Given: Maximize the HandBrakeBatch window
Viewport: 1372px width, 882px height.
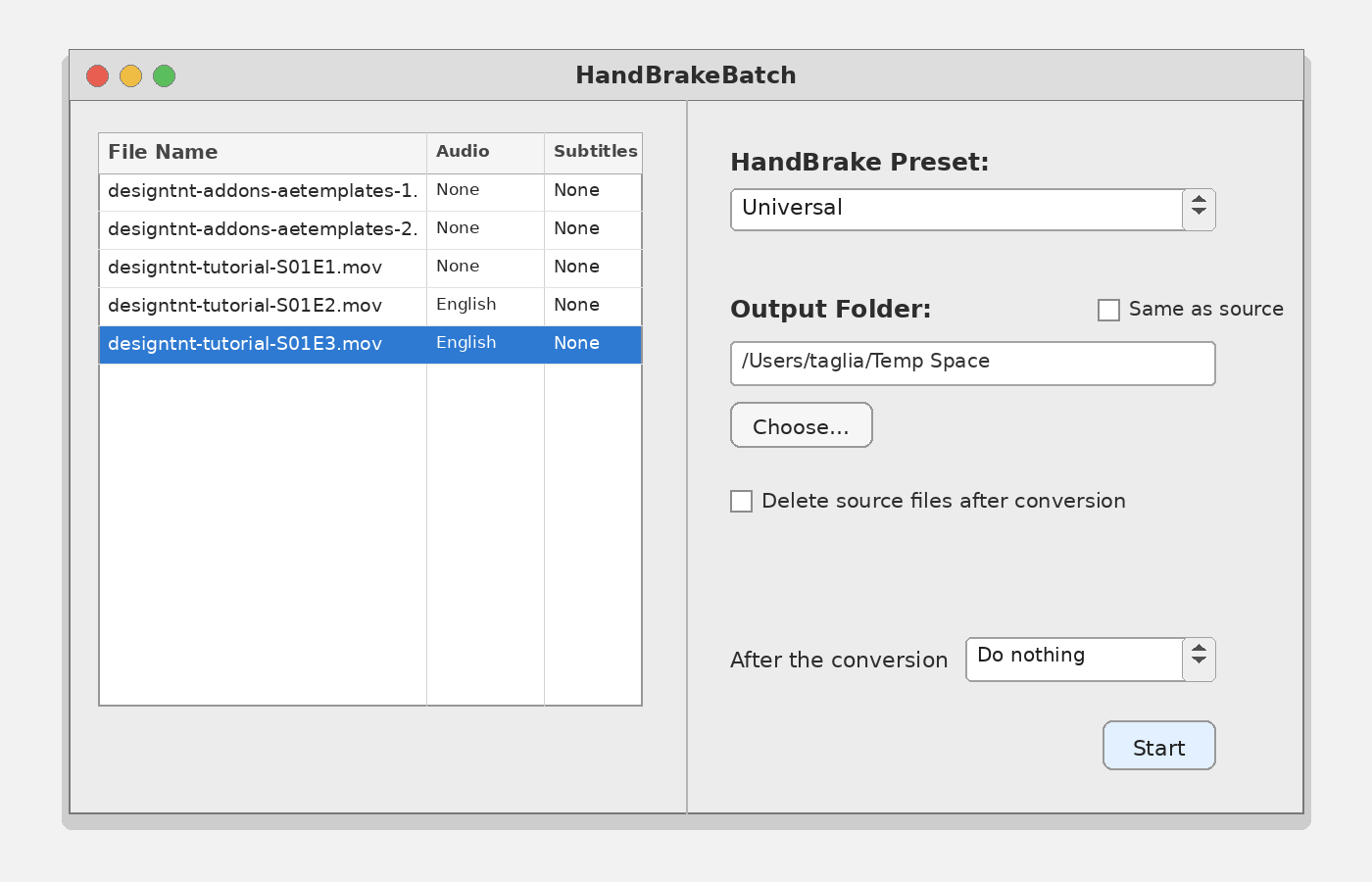Looking at the screenshot, I should pos(164,75).
